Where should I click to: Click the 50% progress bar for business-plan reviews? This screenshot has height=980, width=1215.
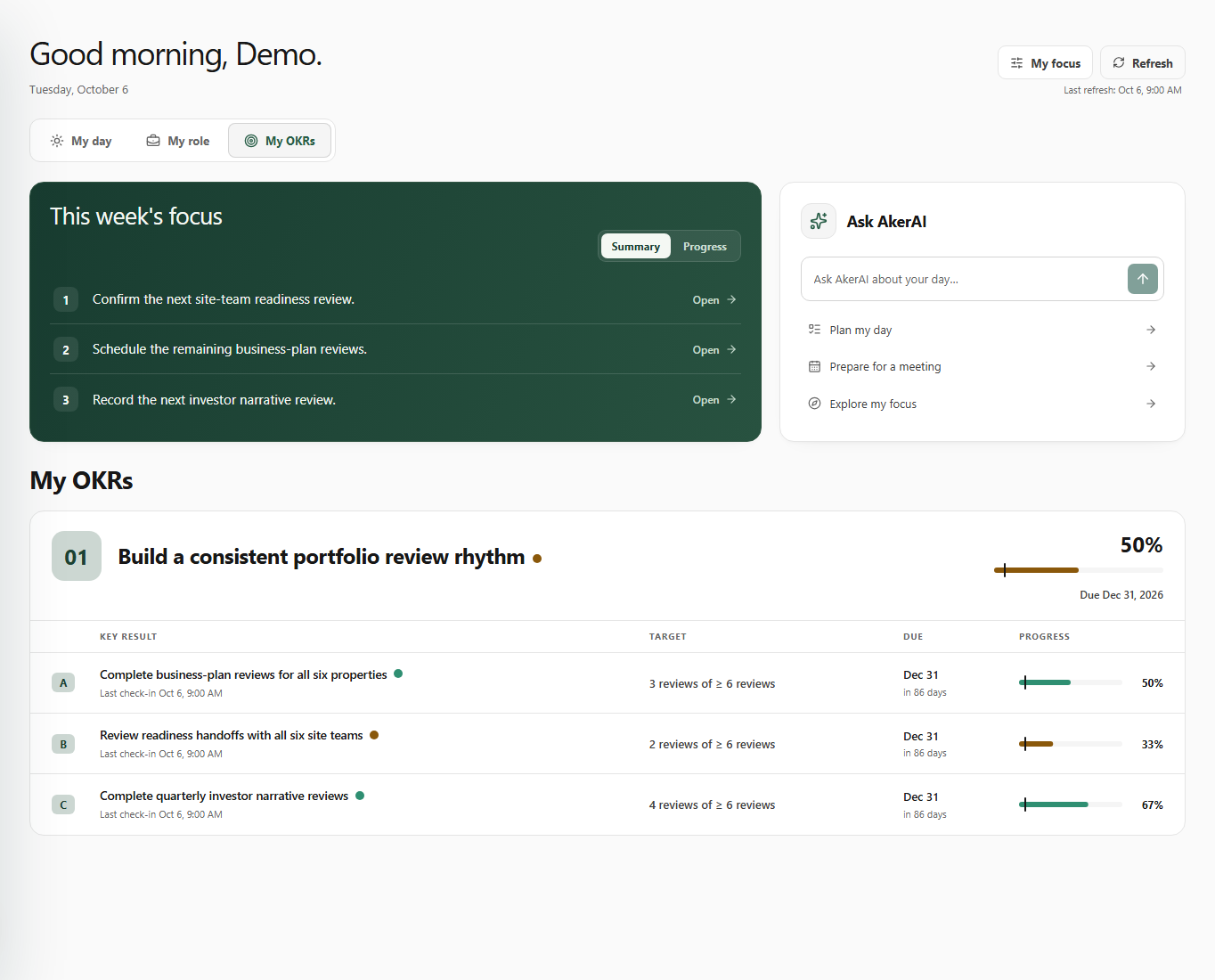click(1071, 682)
